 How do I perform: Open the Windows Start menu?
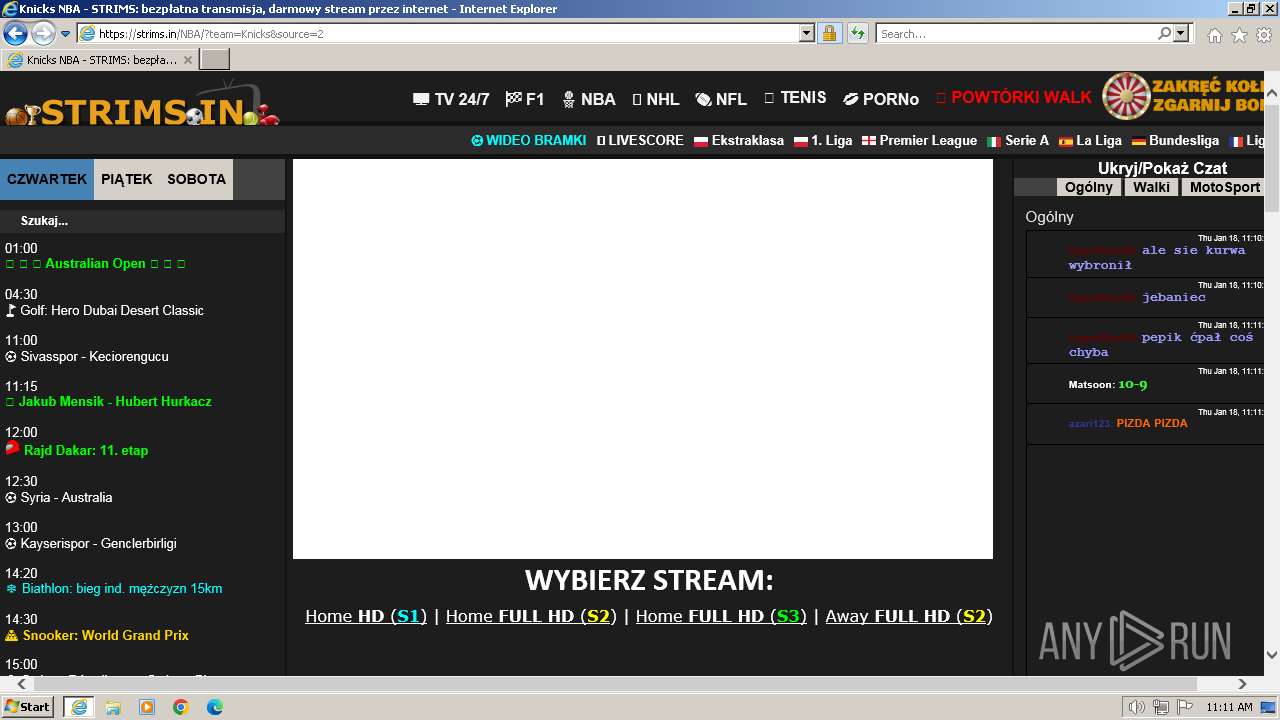[28, 706]
